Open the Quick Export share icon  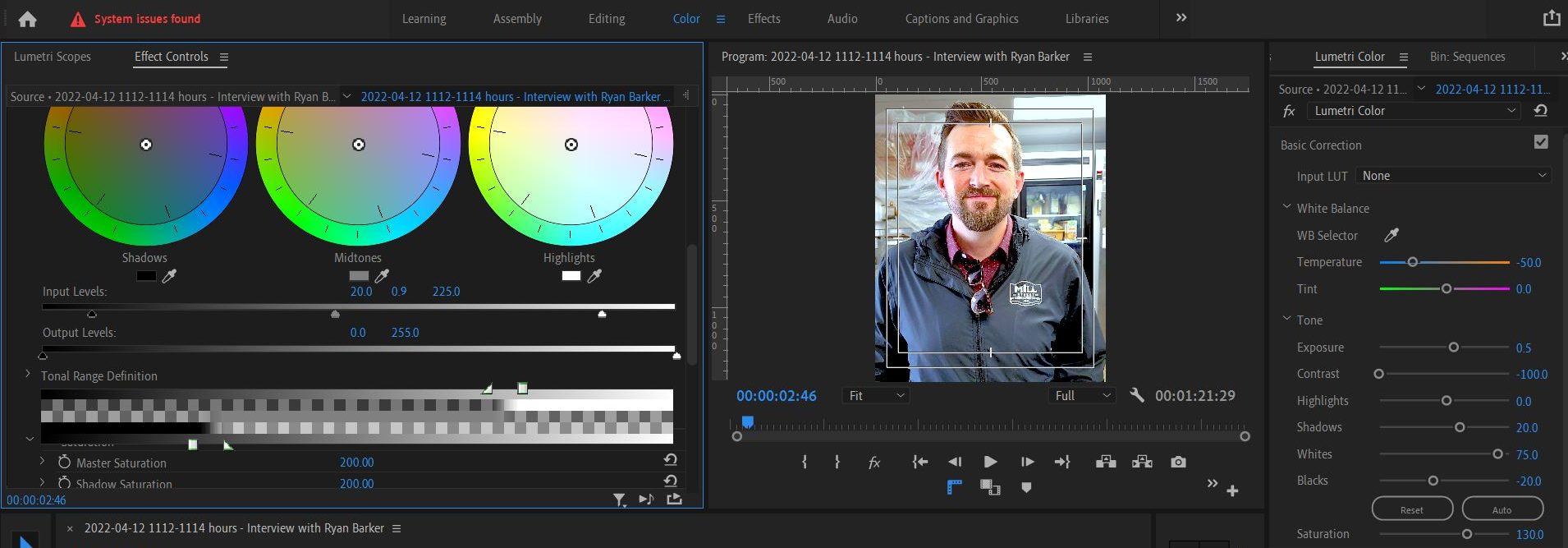tap(1551, 18)
